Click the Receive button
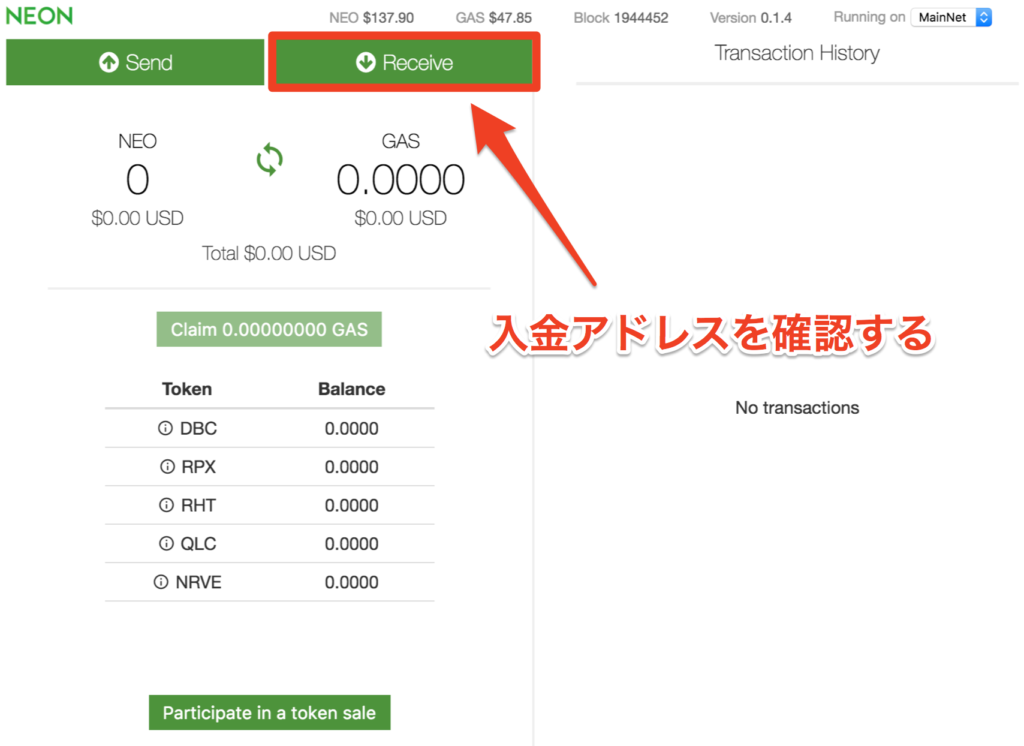 coord(404,62)
